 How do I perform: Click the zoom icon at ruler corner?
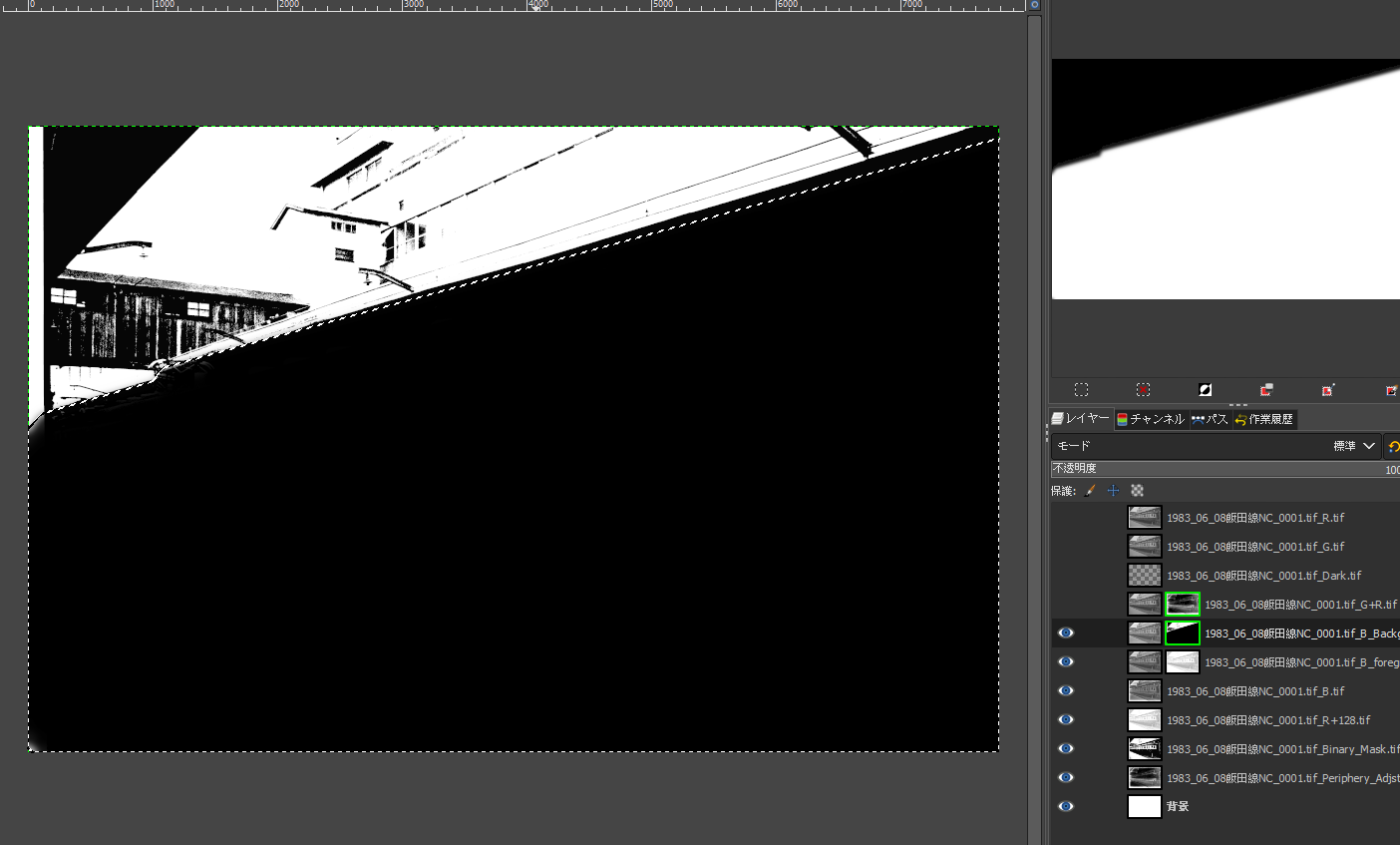pos(1035,5)
